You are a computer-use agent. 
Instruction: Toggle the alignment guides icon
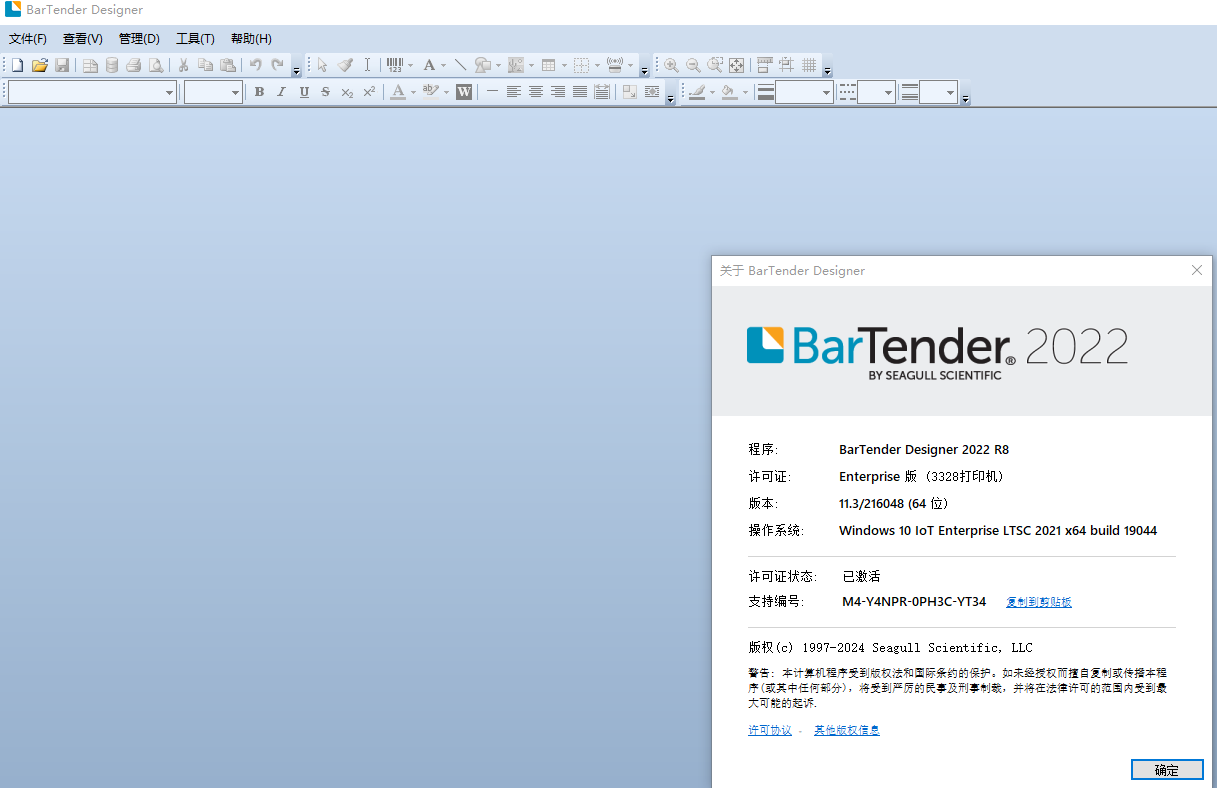(x=787, y=65)
